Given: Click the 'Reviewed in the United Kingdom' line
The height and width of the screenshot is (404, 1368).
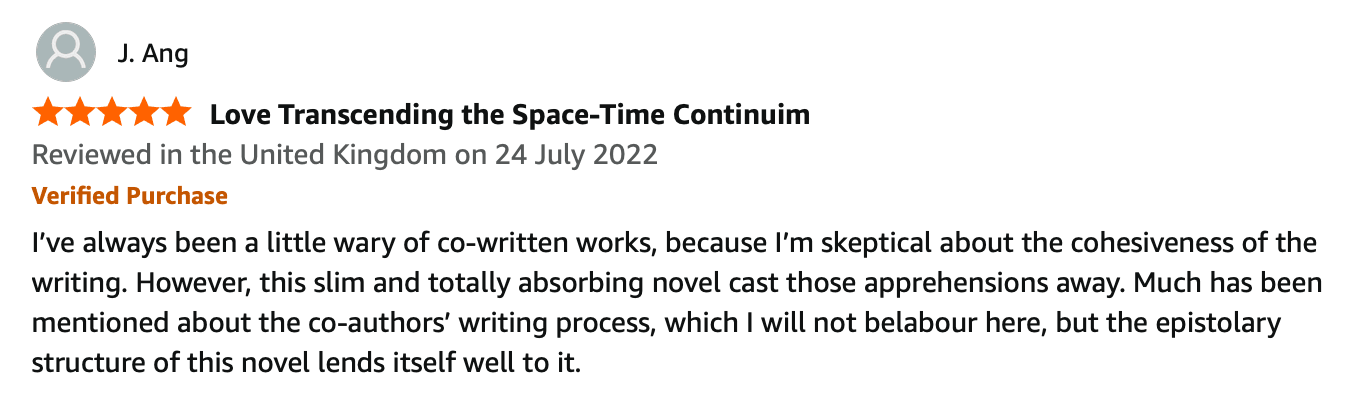Looking at the screenshot, I should coord(345,156).
